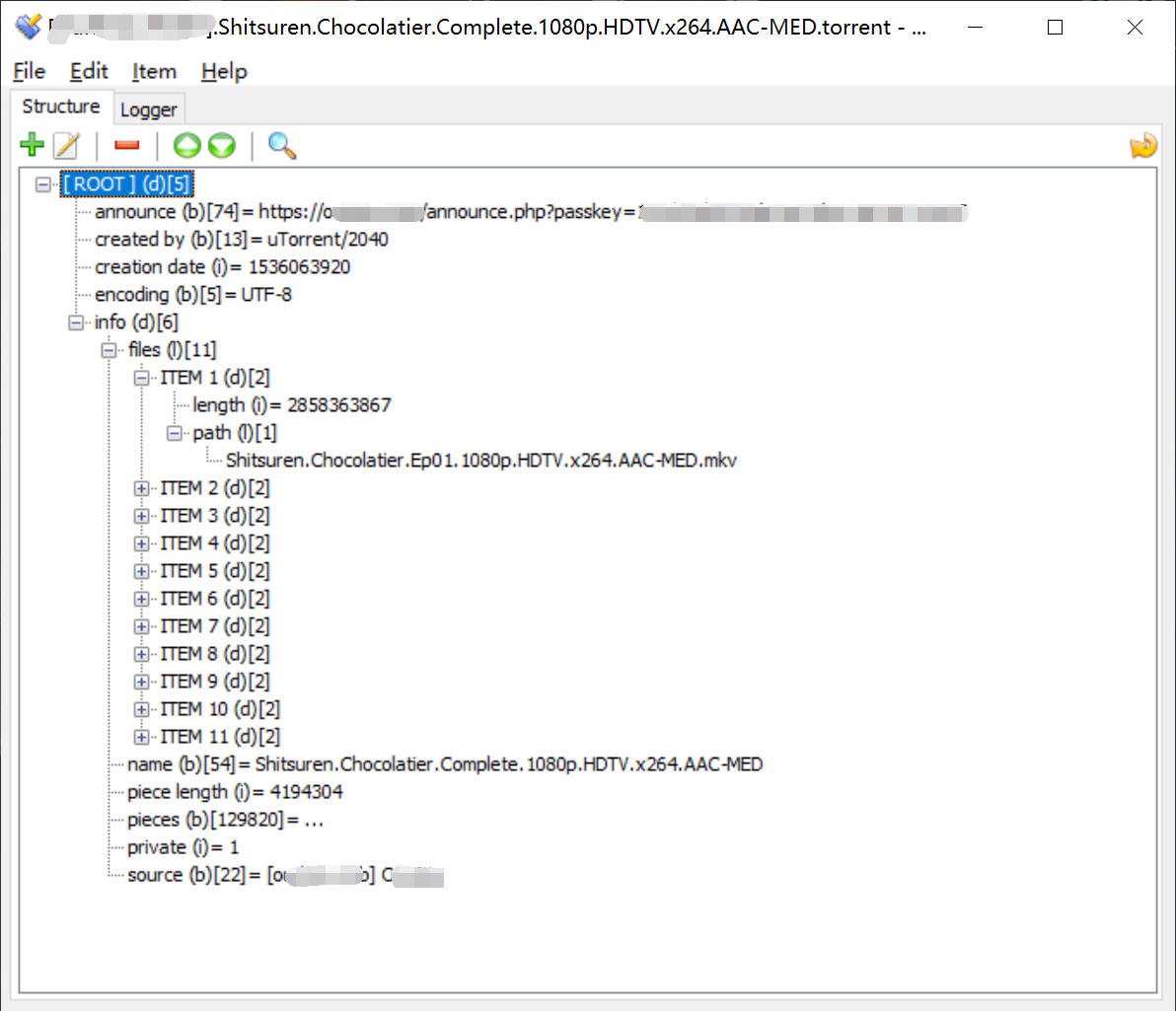
Task: Select the length 2858363867 row
Action: pos(292,405)
